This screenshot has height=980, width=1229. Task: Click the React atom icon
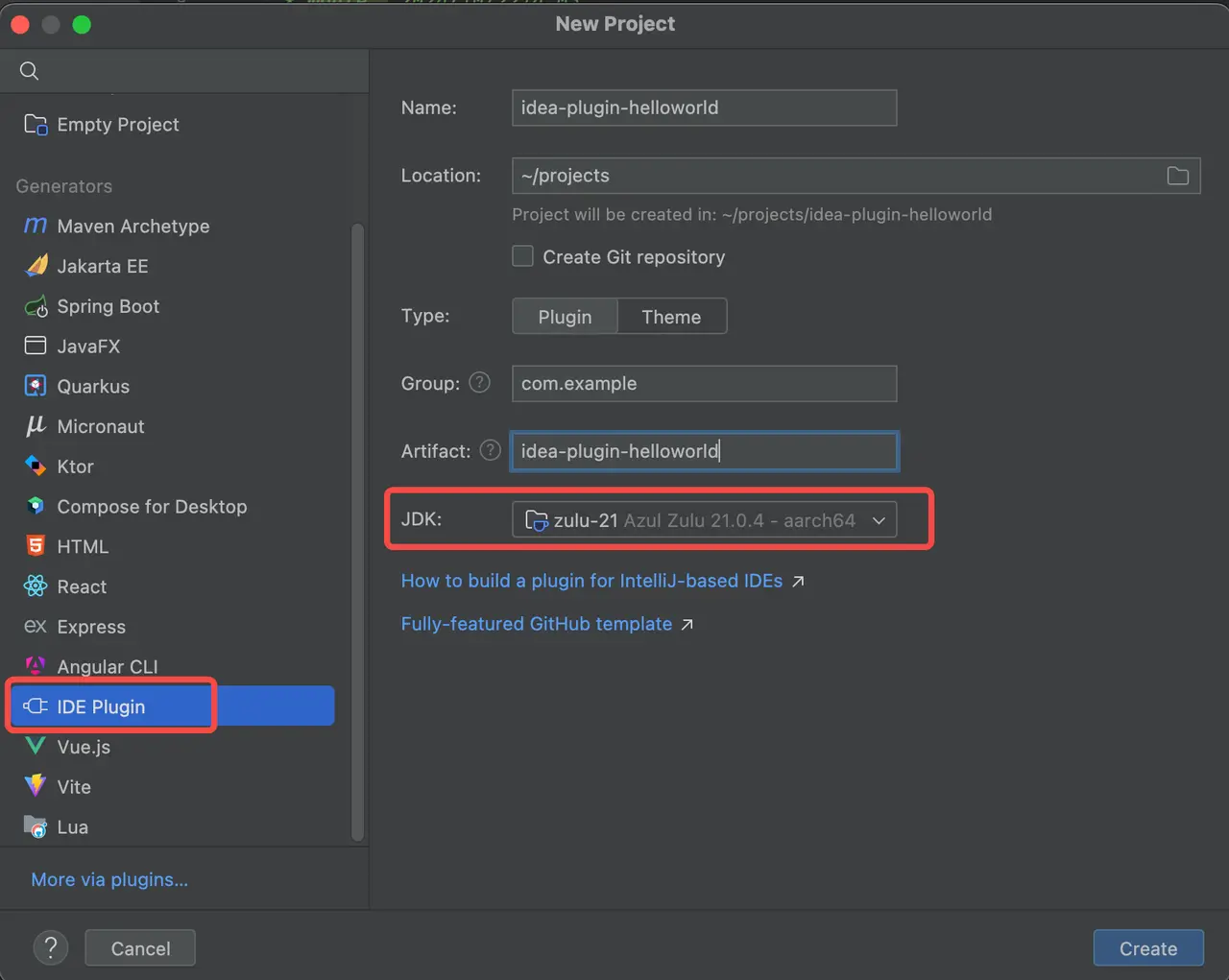(36, 586)
